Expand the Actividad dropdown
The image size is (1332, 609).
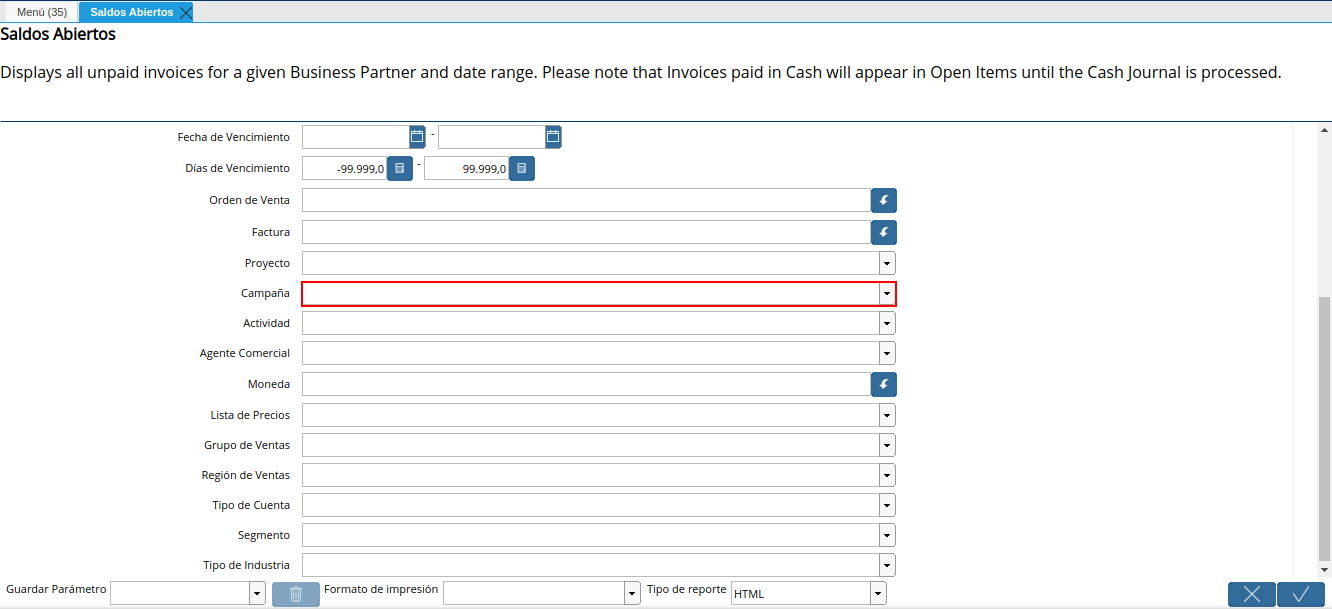(887, 323)
